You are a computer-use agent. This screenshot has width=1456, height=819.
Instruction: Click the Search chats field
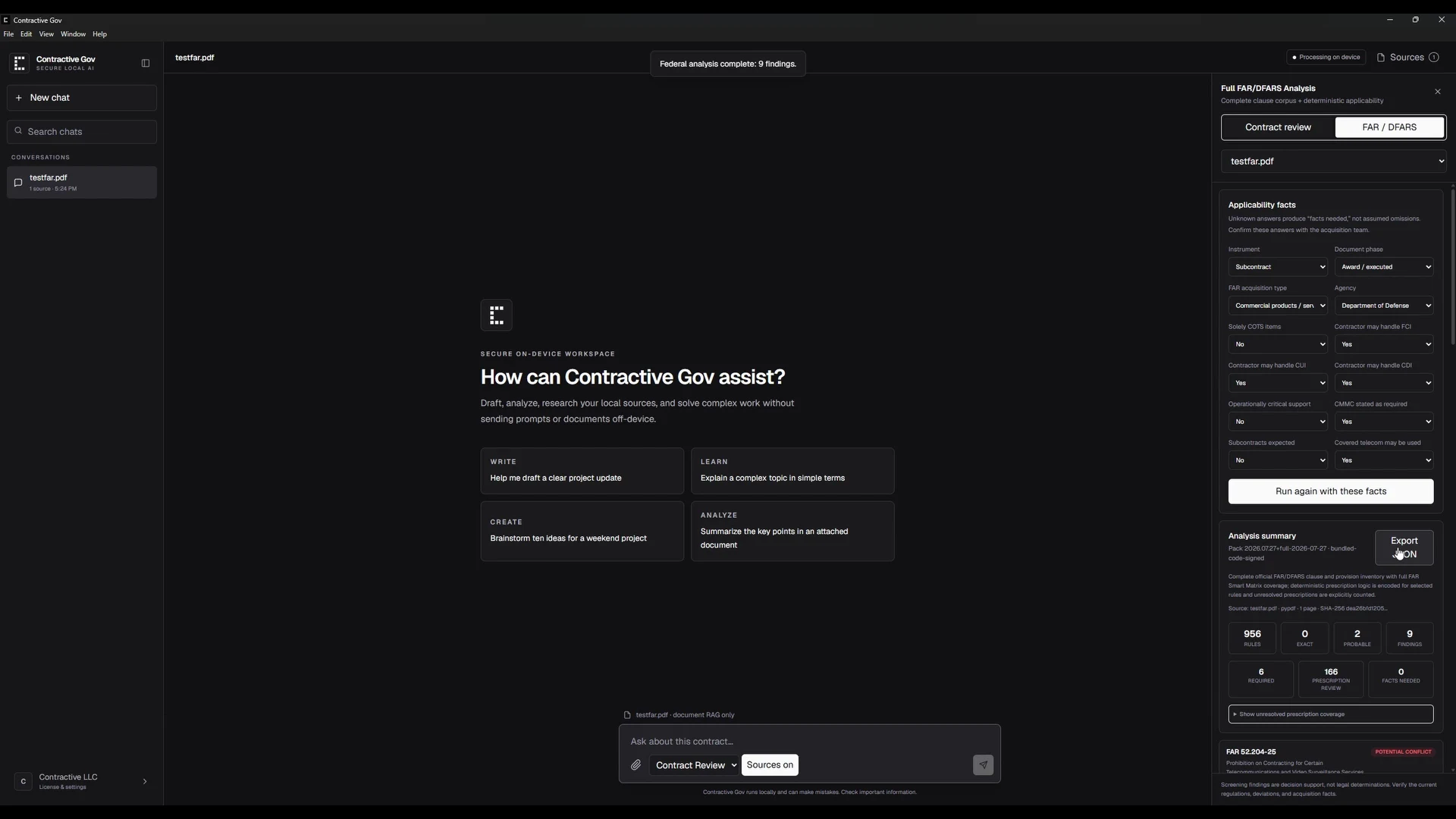point(82,131)
